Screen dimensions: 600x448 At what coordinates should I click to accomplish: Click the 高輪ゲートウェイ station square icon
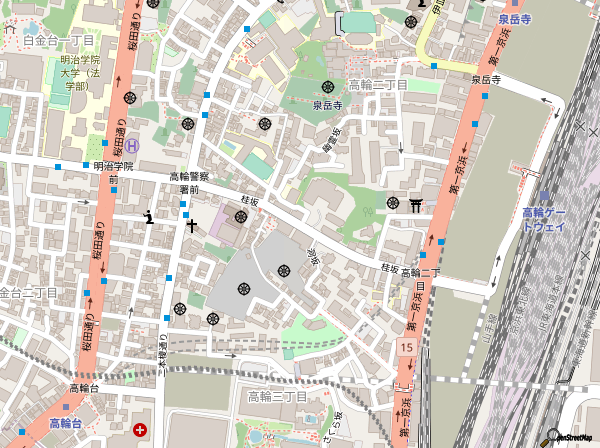(x=543, y=198)
